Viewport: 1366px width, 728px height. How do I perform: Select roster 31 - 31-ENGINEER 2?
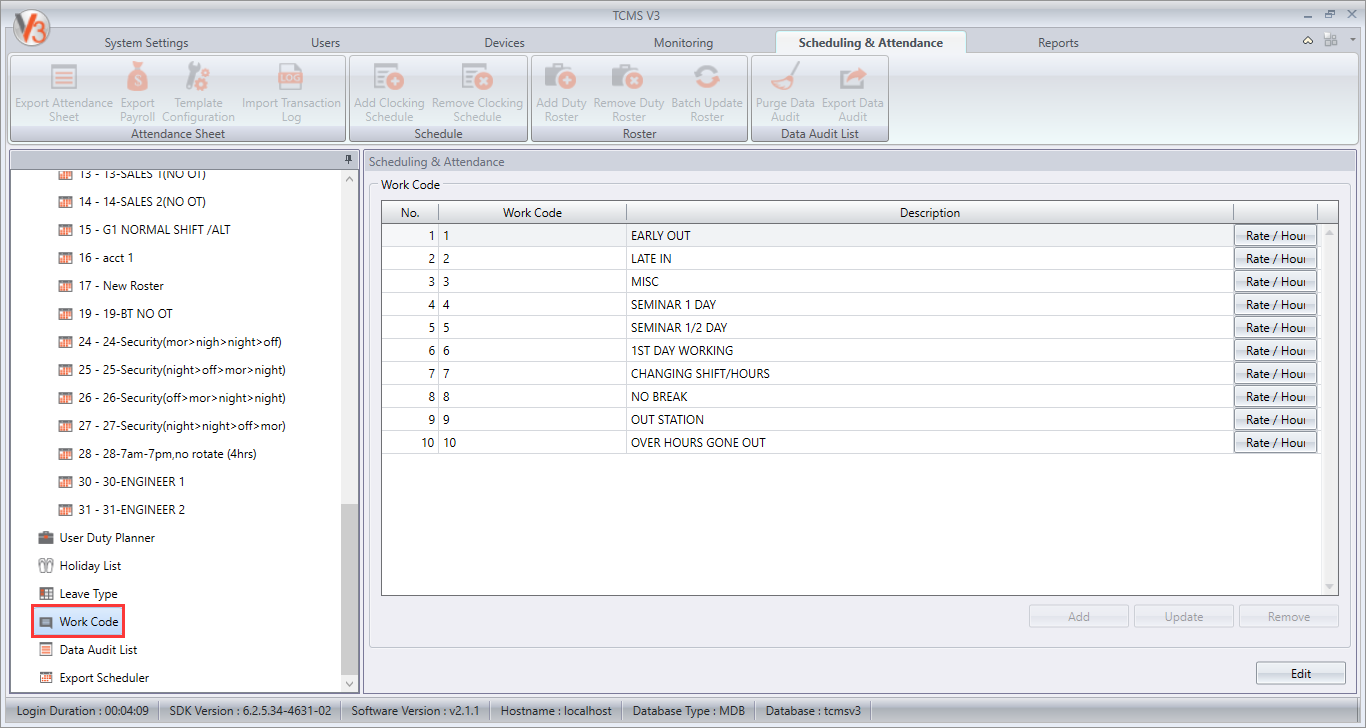point(131,510)
